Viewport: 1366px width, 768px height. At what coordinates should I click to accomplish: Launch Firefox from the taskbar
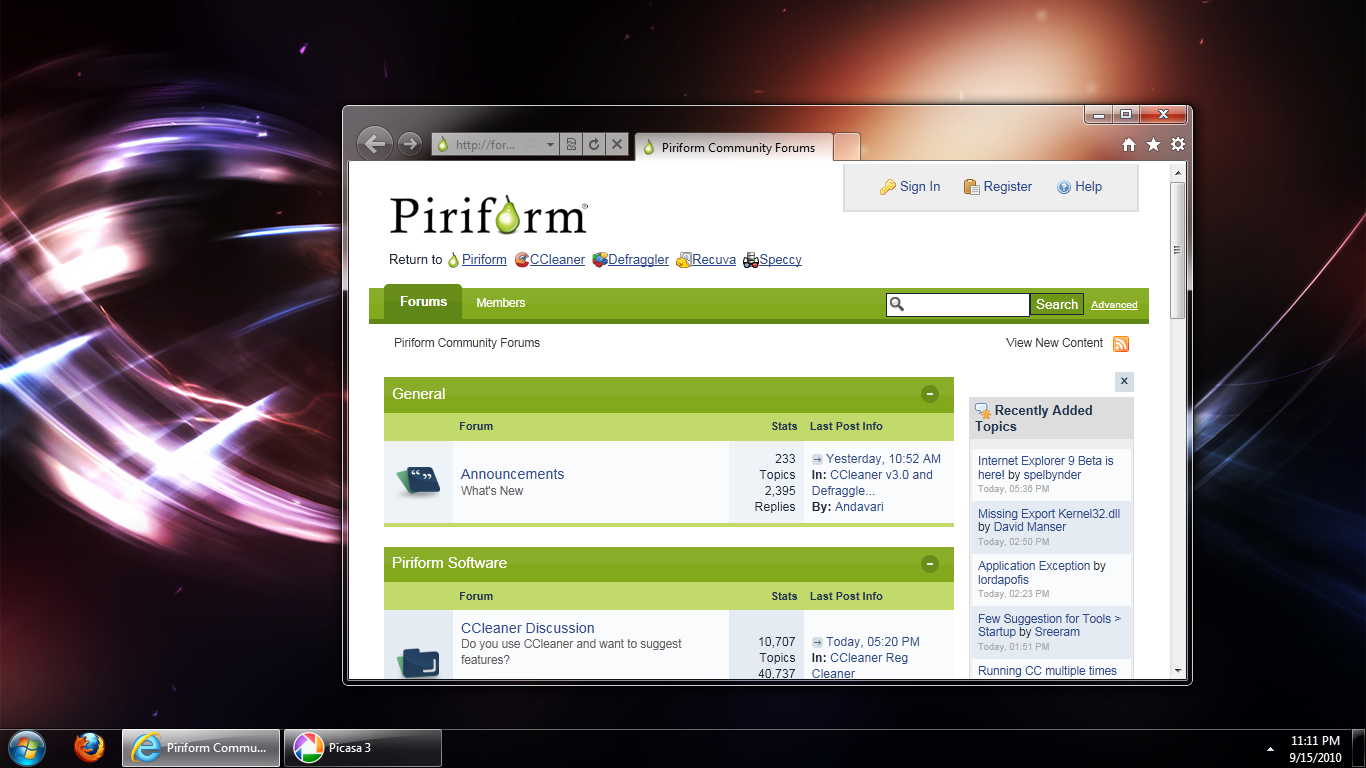point(89,747)
